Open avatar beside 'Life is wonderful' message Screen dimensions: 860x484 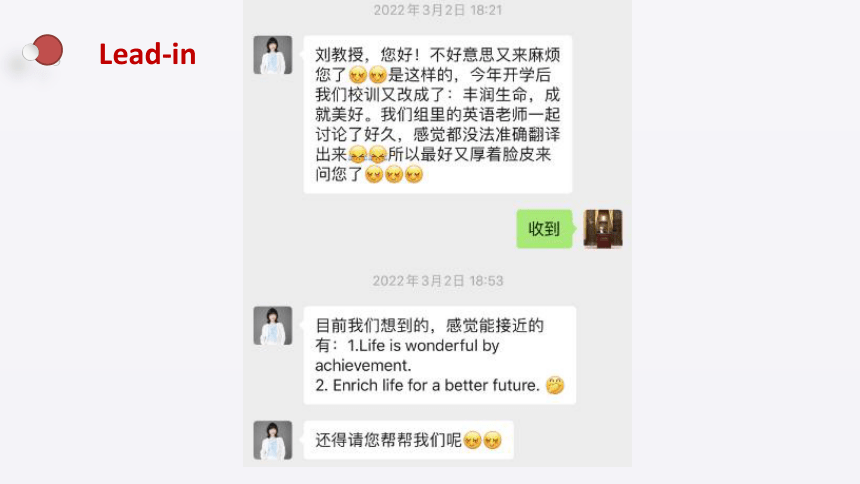[x=273, y=325]
